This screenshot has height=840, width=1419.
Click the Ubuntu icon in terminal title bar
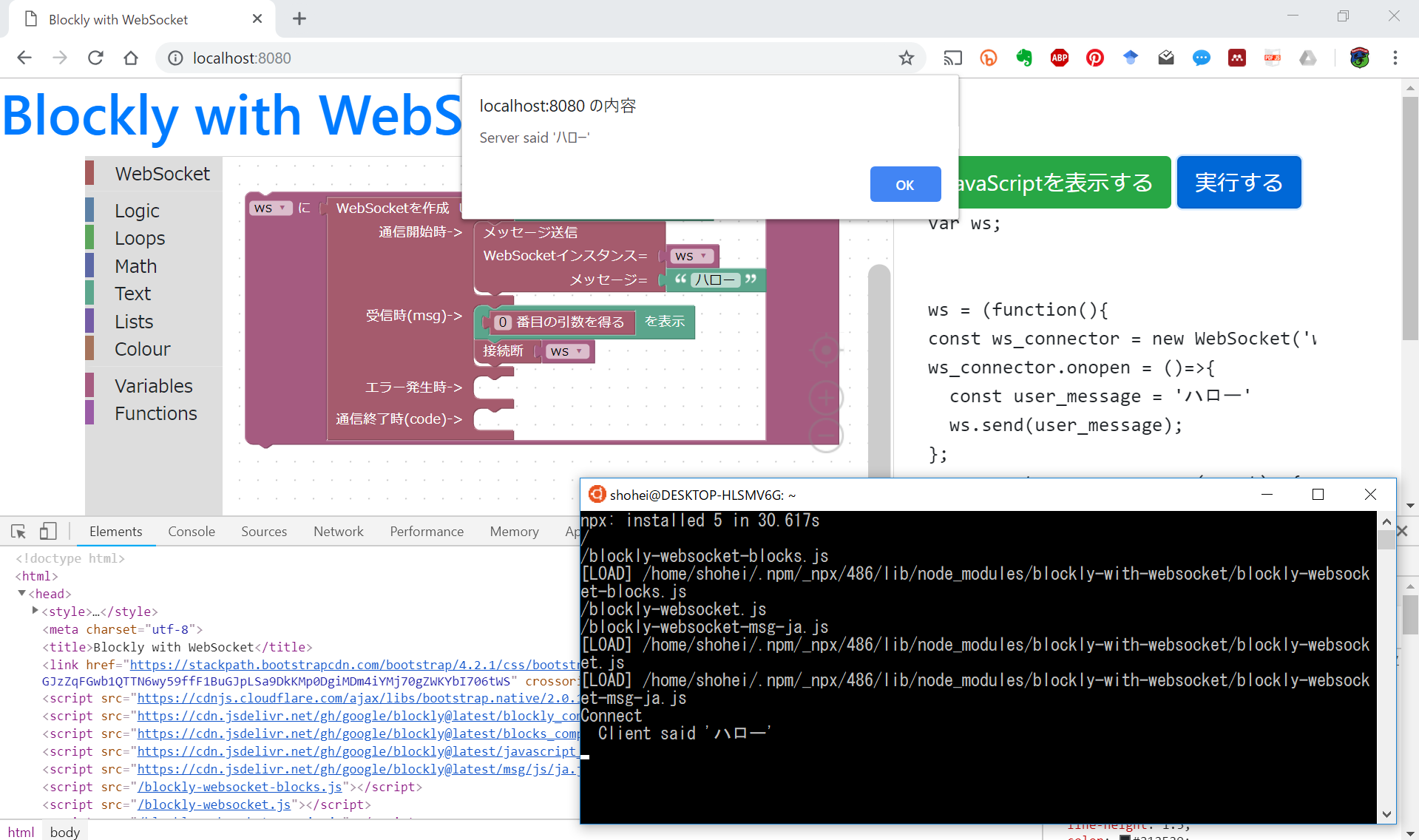coord(597,494)
